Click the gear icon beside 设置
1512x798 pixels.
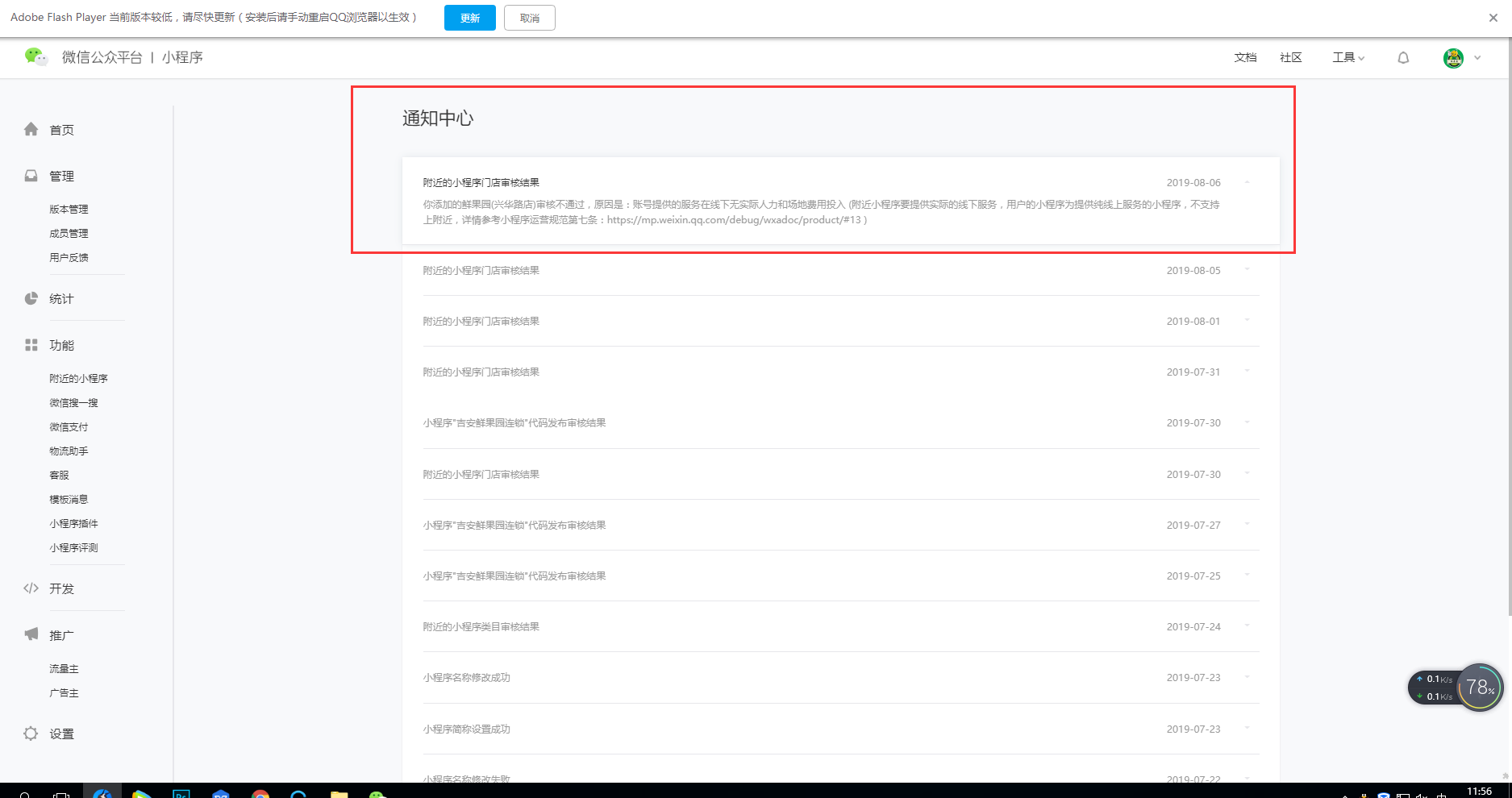point(31,734)
